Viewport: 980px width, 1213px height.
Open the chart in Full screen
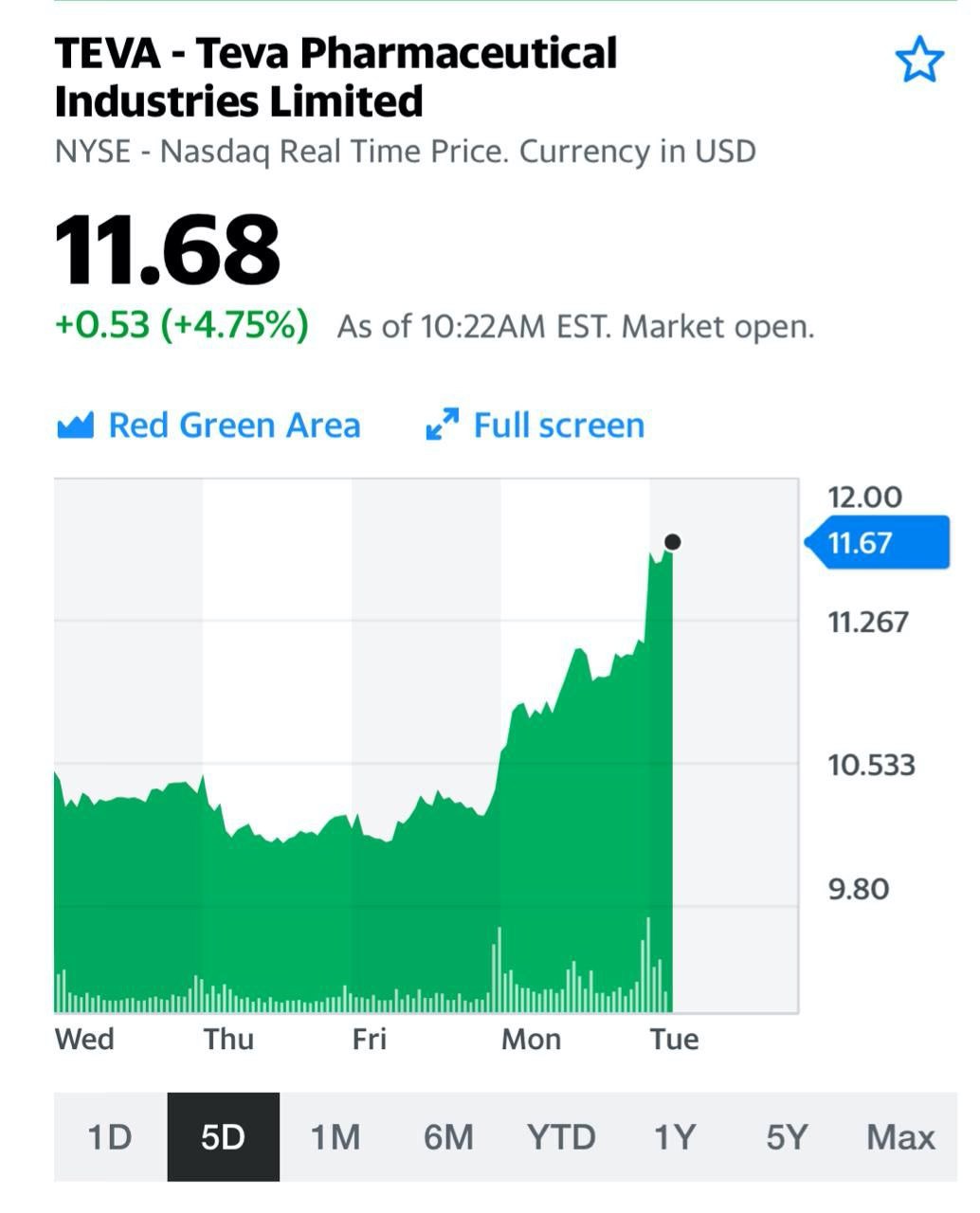[x=535, y=425]
